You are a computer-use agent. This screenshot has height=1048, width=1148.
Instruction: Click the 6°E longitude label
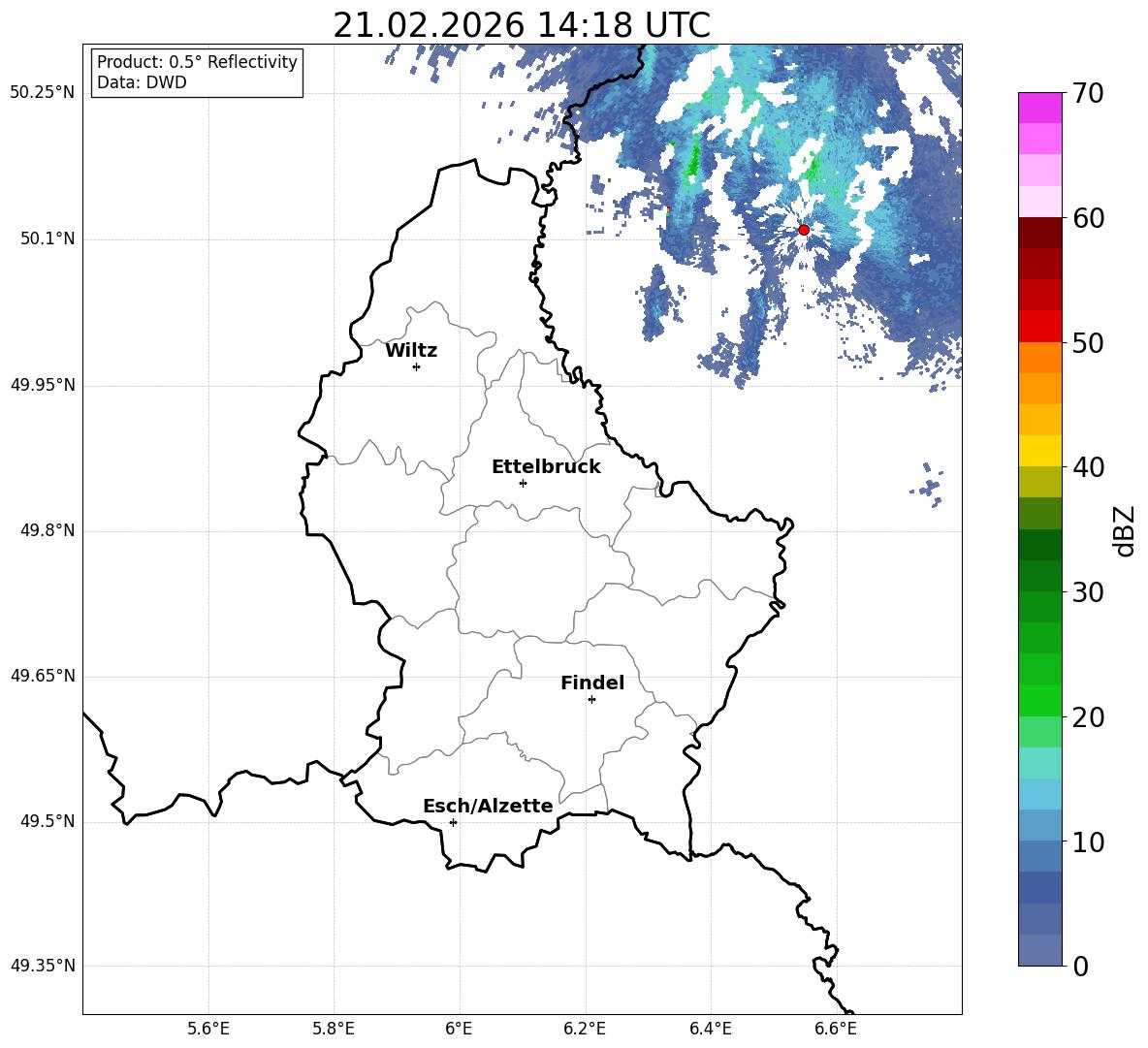(x=459, y=1029)
